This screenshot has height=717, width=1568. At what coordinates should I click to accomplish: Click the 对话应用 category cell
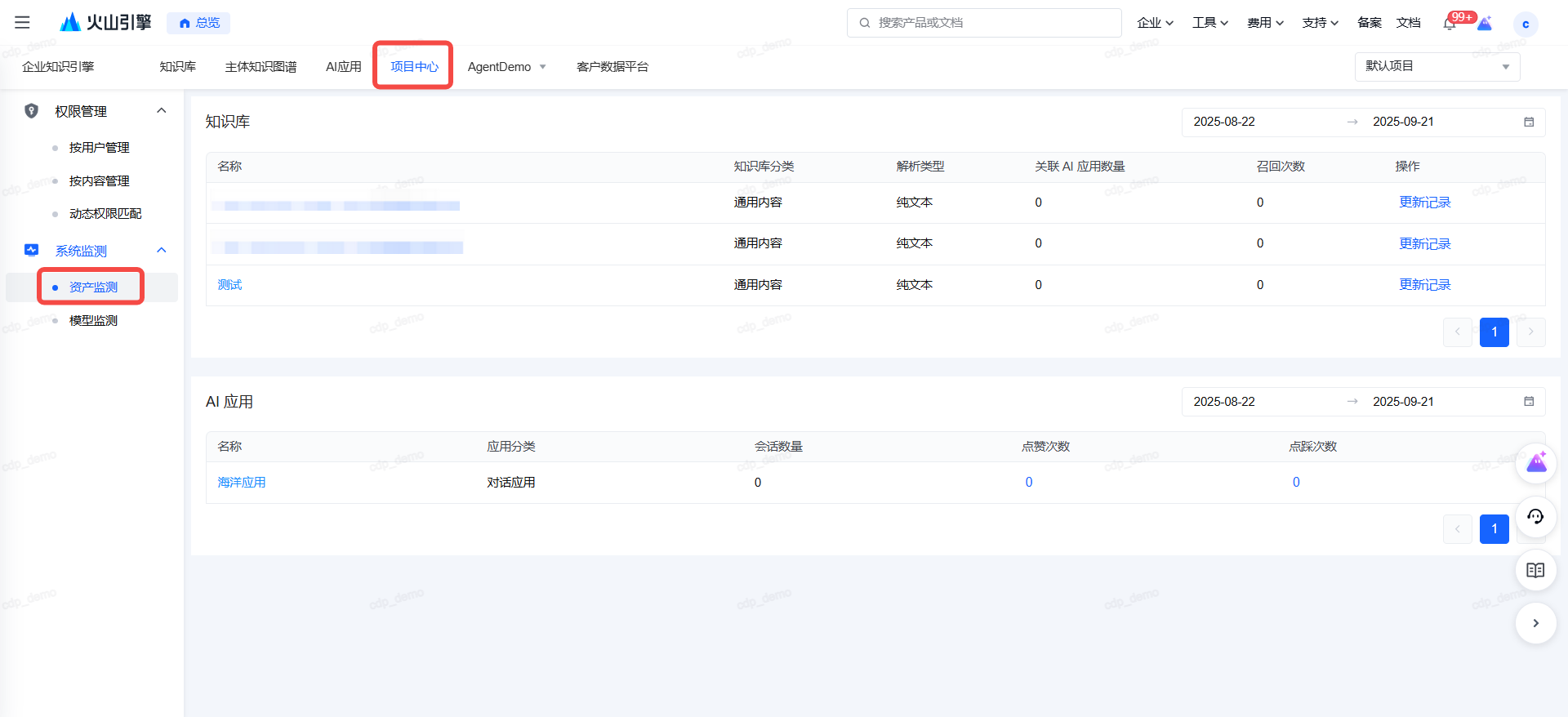(511, 483)
